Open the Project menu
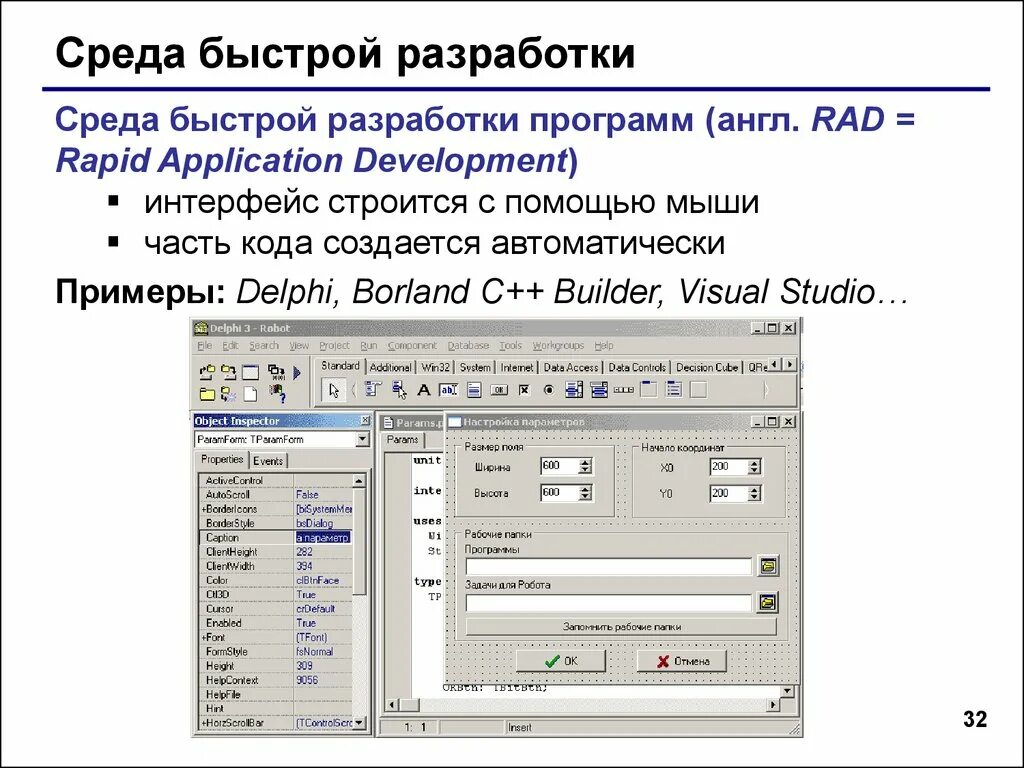1024x768 pixels. (334, 345)
